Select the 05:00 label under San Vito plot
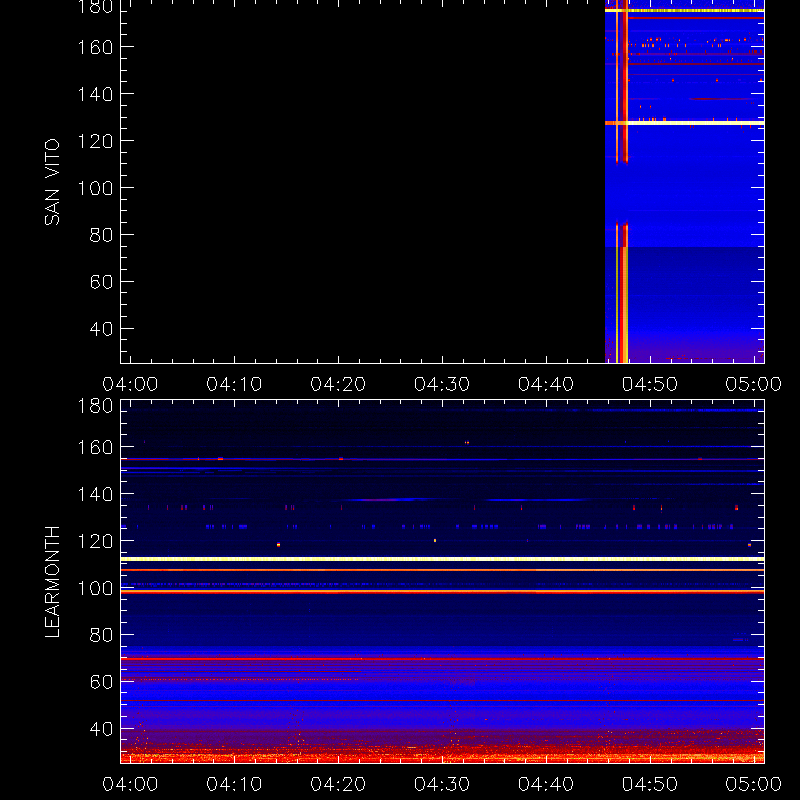Screen dimensions: 800x800 point(754,384)
